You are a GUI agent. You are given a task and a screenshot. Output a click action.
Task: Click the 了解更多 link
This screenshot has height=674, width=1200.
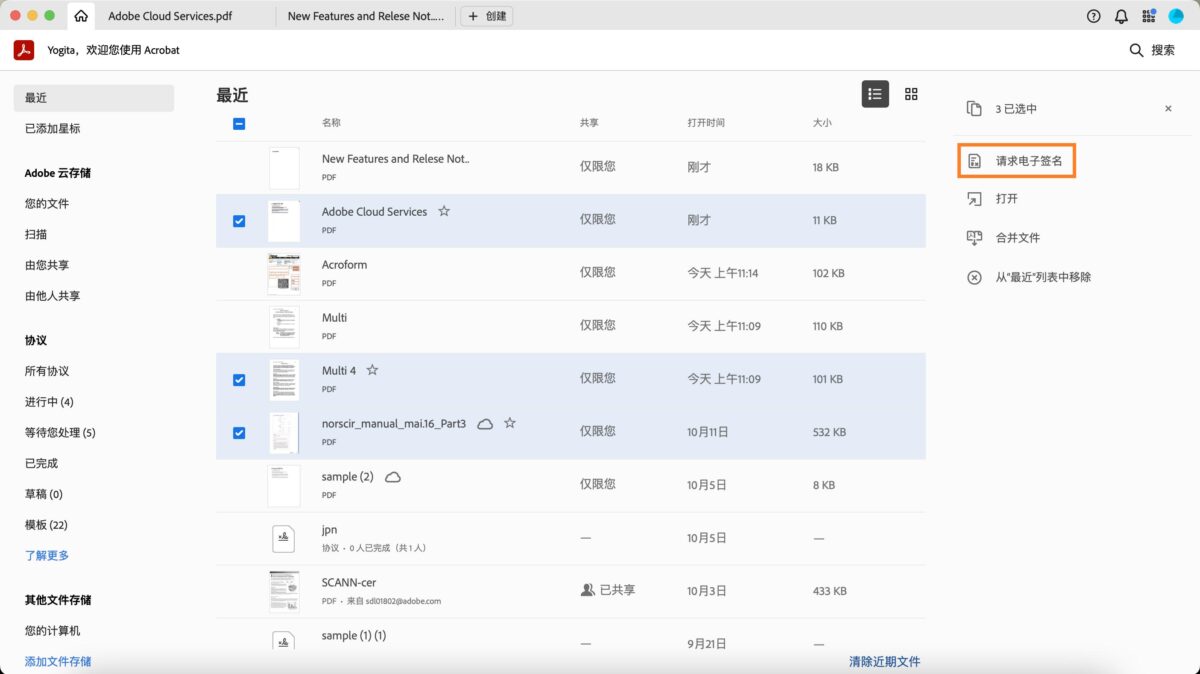(47, 555)
